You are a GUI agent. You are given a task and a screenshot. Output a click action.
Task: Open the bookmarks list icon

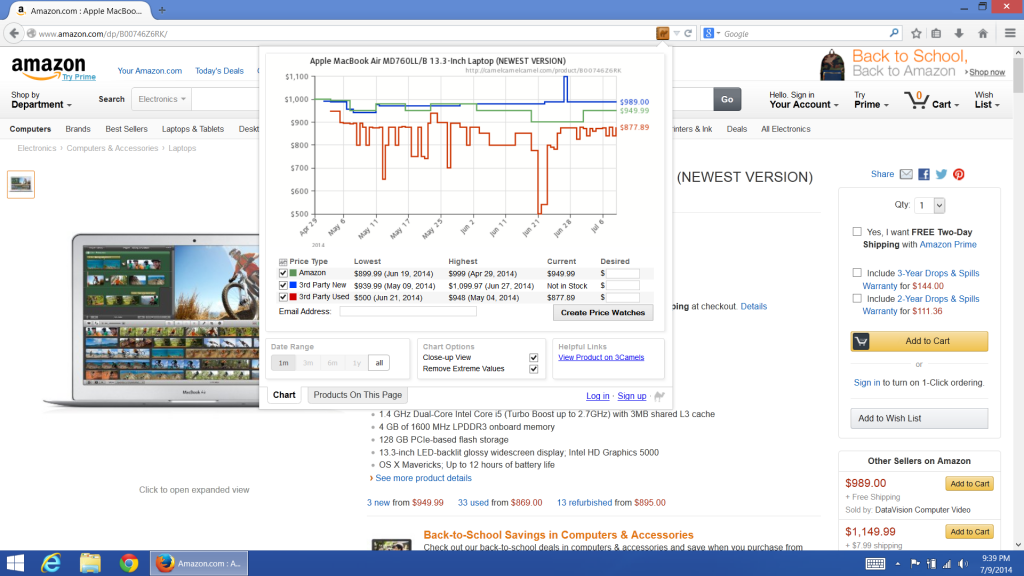pos(936,33)
